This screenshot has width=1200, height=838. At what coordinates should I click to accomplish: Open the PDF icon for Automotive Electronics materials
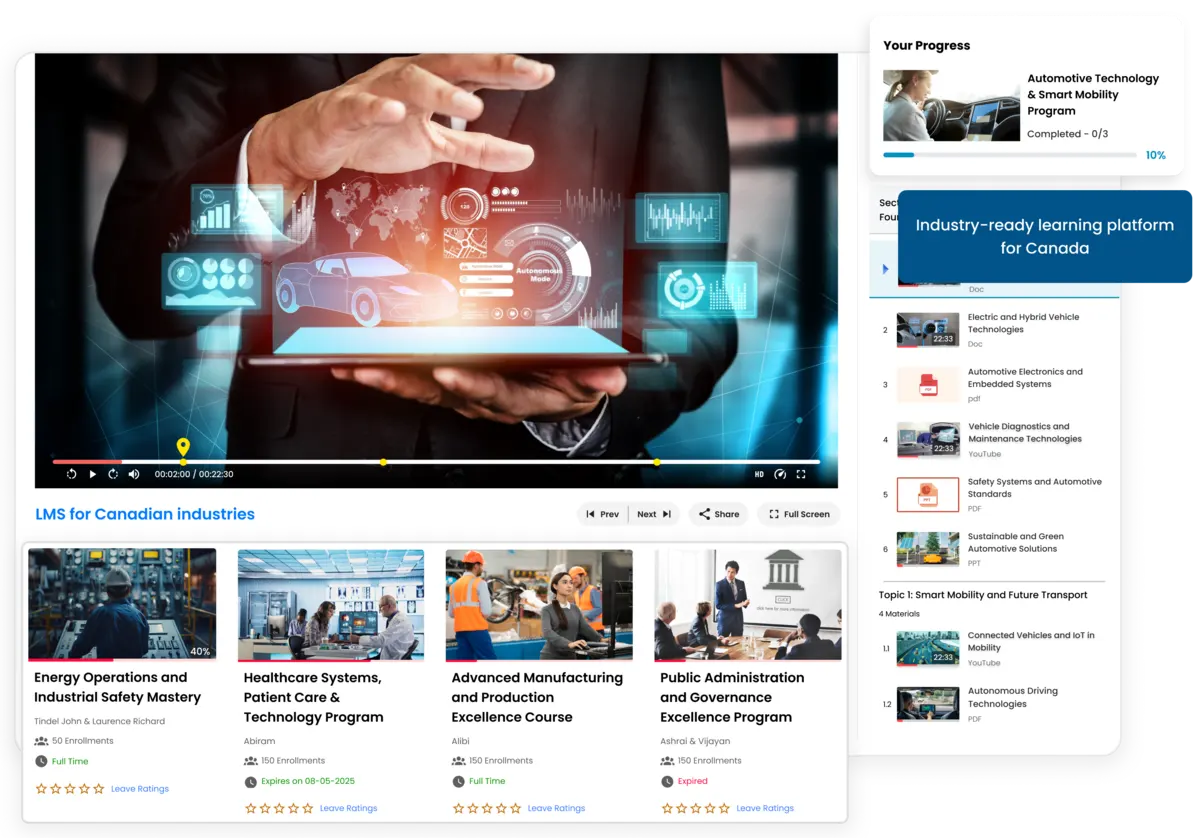[927, 384]
